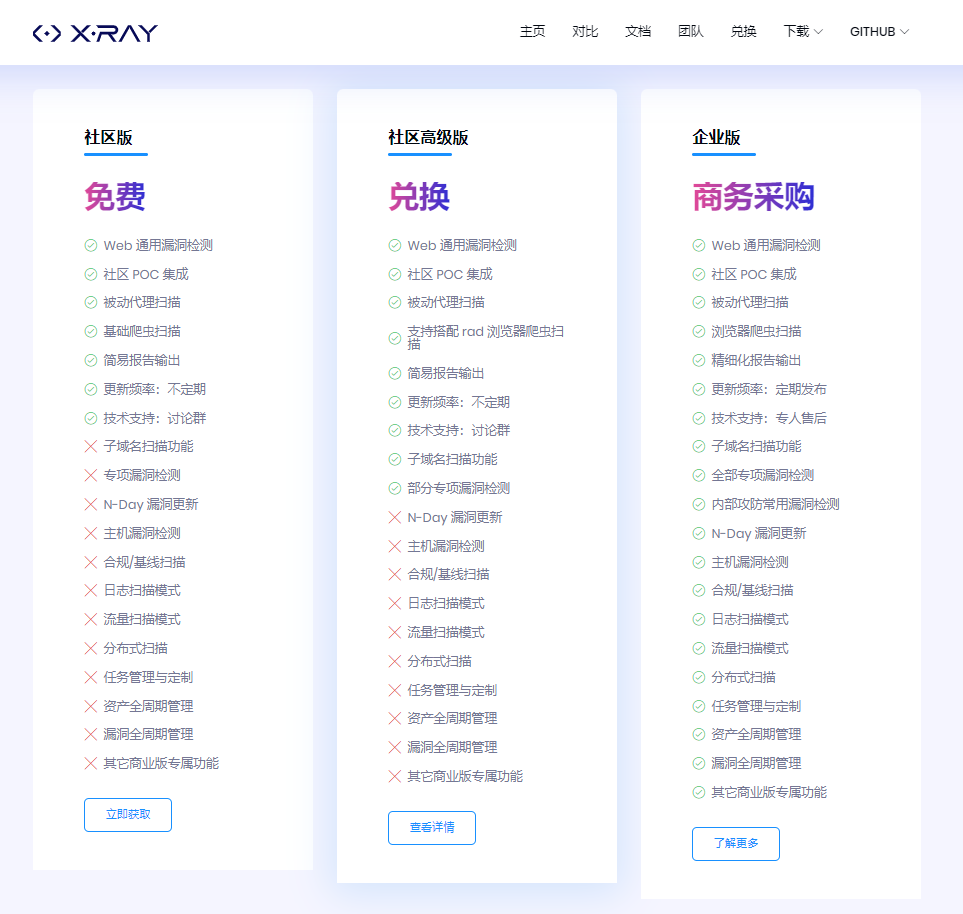Click the 基础爬虫扫描 feature text
963x914 pixels.
142,332
